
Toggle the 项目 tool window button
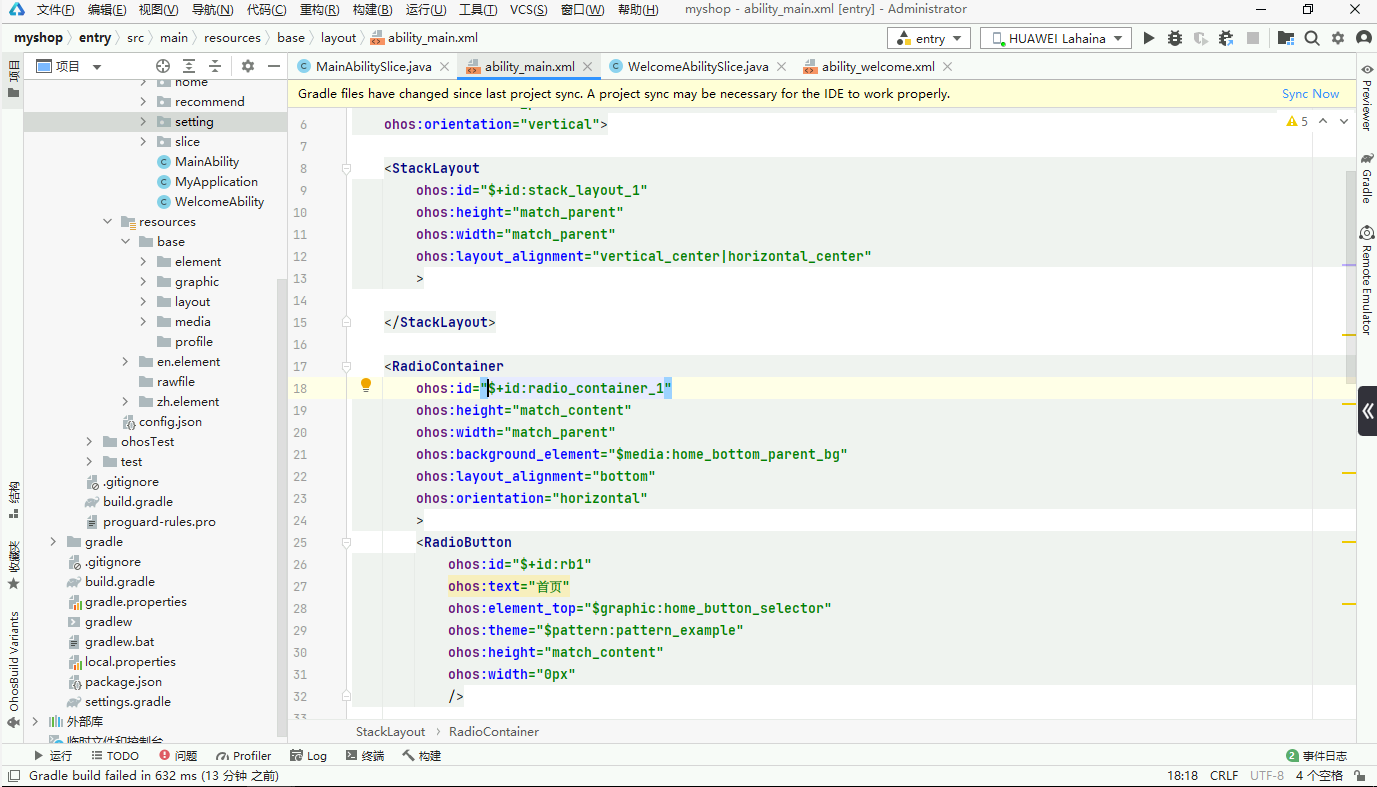coord(13,79)
